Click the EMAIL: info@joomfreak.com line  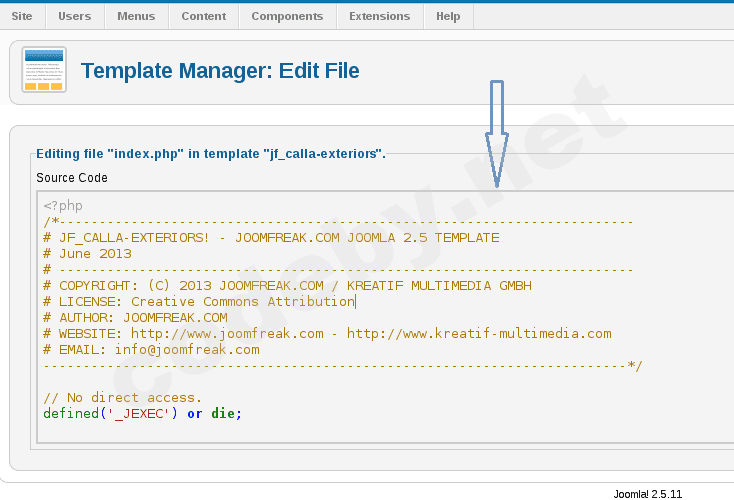tap(151, 350)
